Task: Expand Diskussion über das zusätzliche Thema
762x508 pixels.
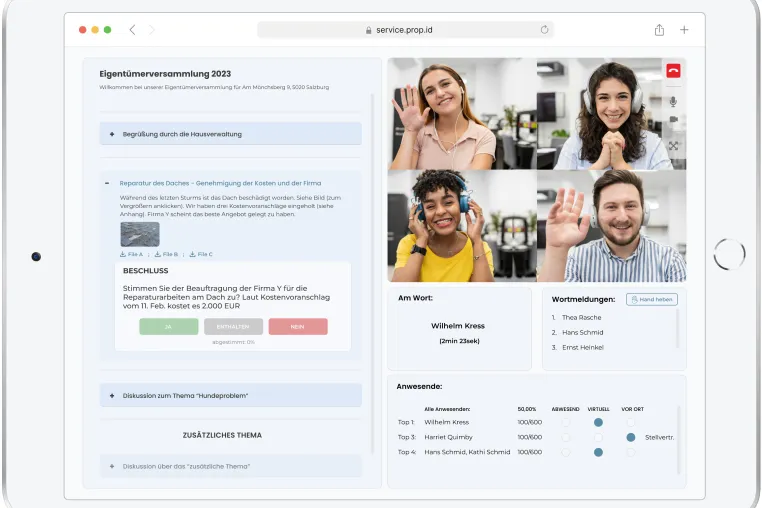Action: coord(230,466)
